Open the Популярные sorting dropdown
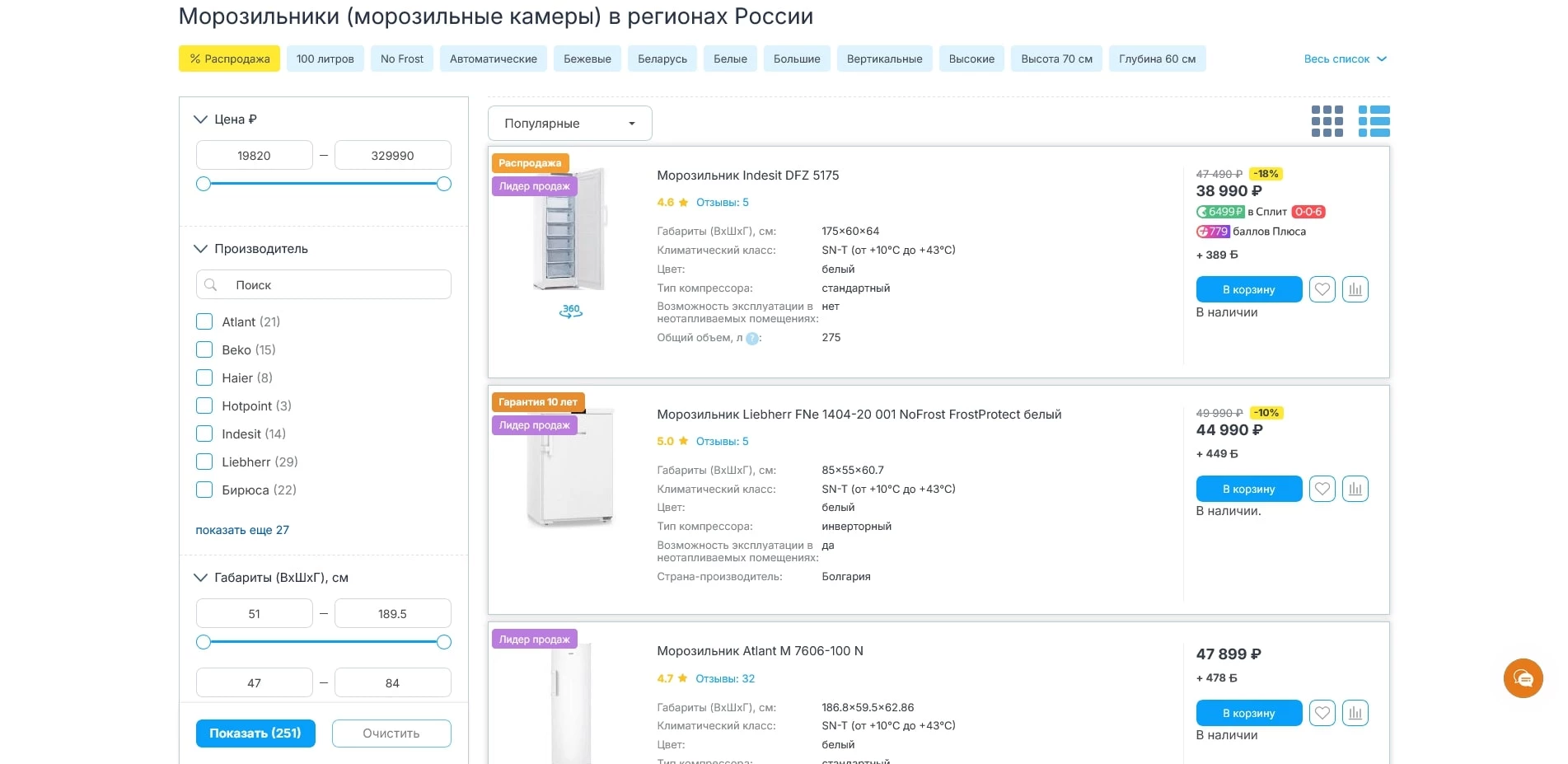 click(569, 123)
